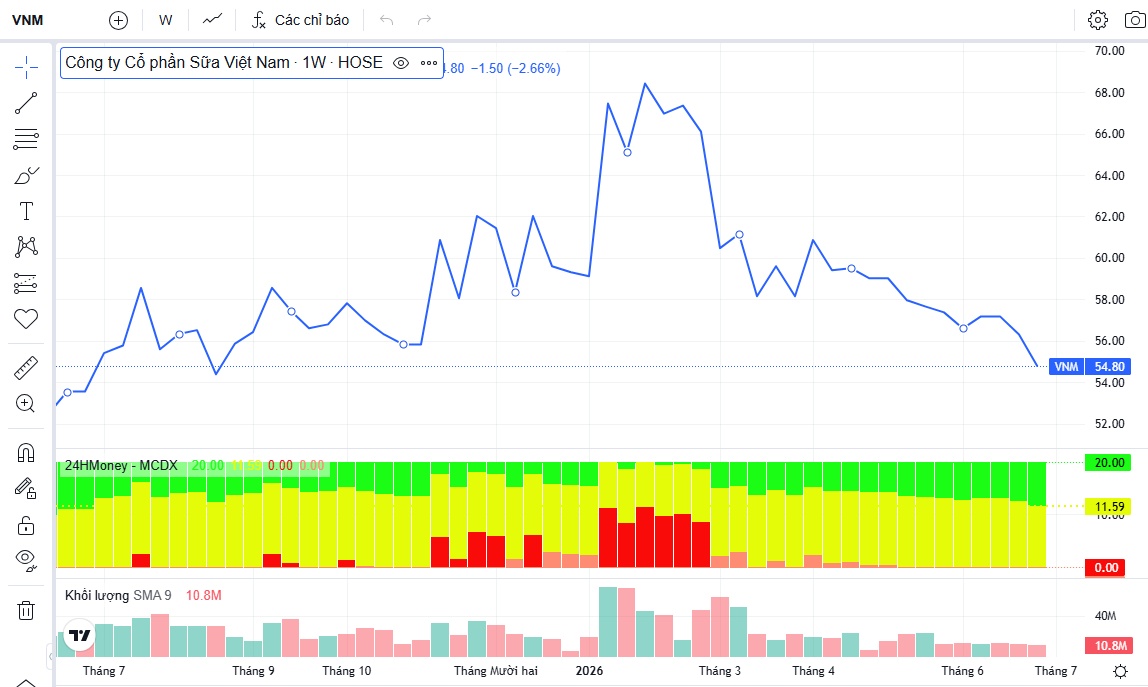Screen dimensions: 1148x687
Task: Click the compare or add symbol plus icon
Action: (118, 21)
